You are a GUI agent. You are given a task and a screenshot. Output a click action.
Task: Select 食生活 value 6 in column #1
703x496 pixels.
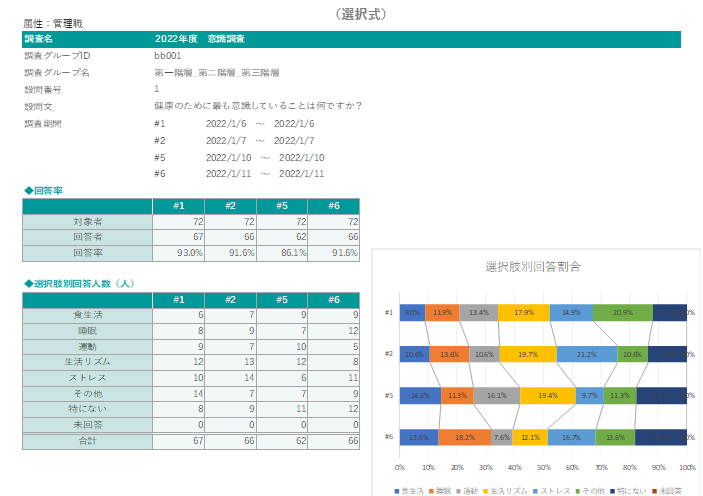pos(178,315)
